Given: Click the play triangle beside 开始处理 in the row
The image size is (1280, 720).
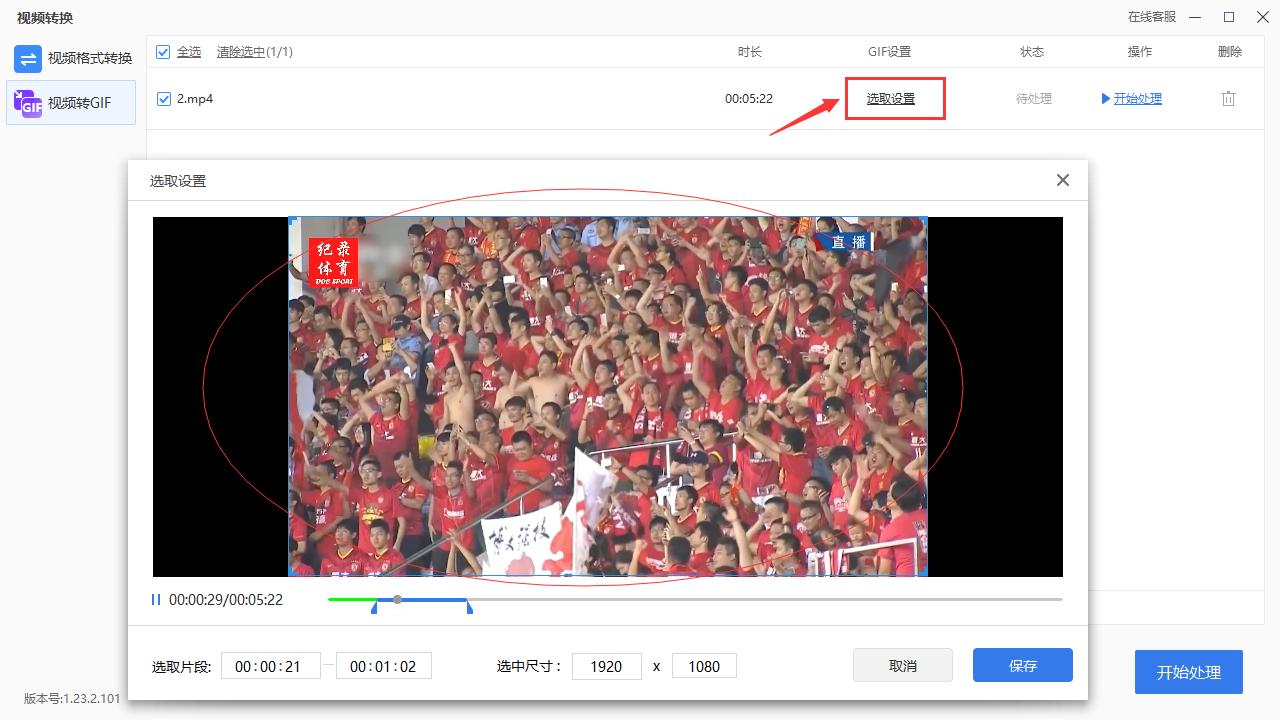Looking at the screenshot, I should pyautogui.click(x=1104, y=98).
